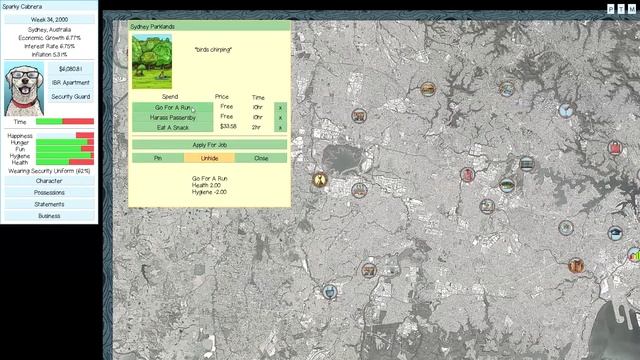Image resolution: width=640 pixels, height=360 pixels.
Task: Select the dark striped building map icon
Action: [527, 164]
